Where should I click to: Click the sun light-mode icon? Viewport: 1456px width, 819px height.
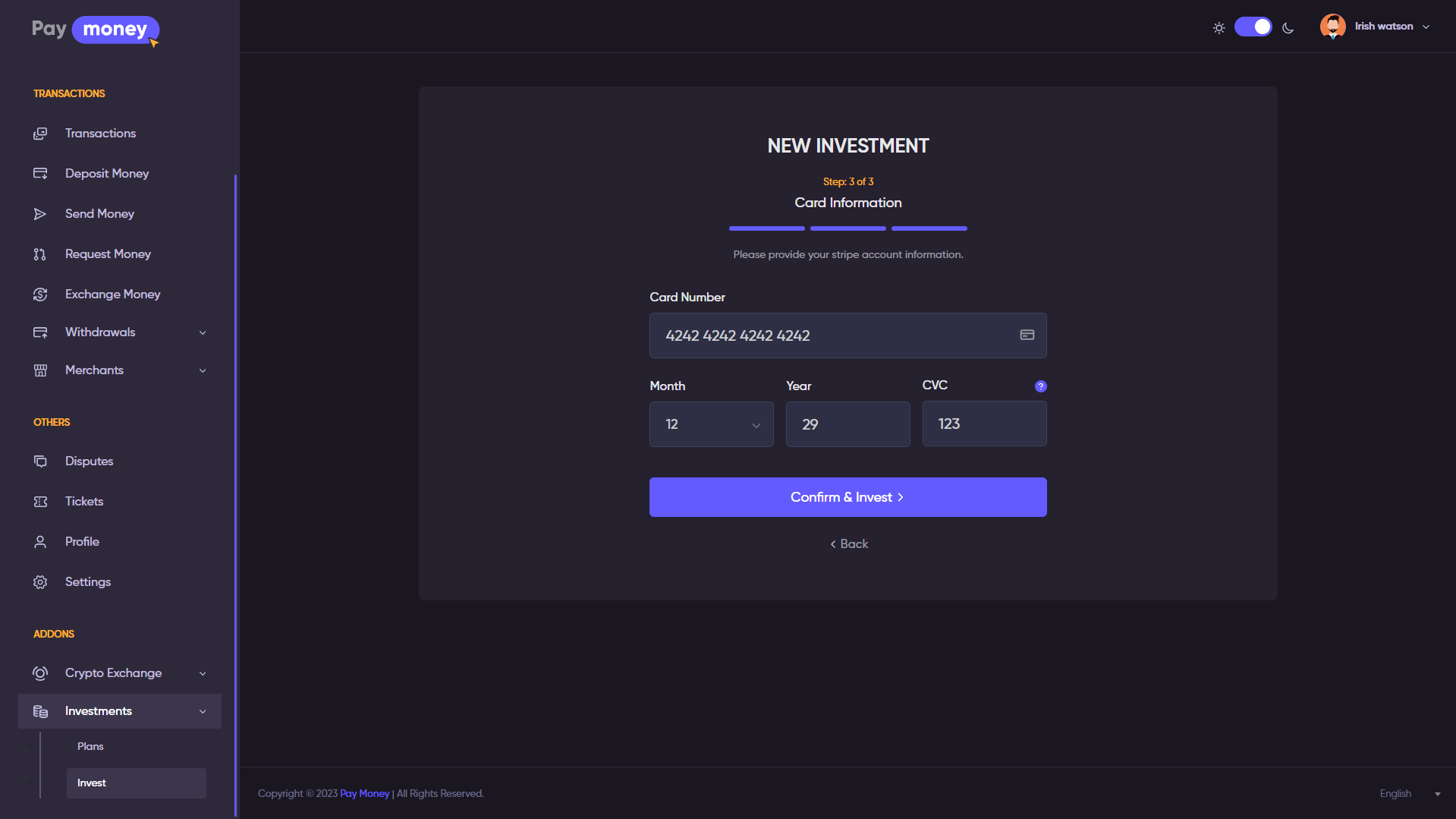click(1219, 28)
